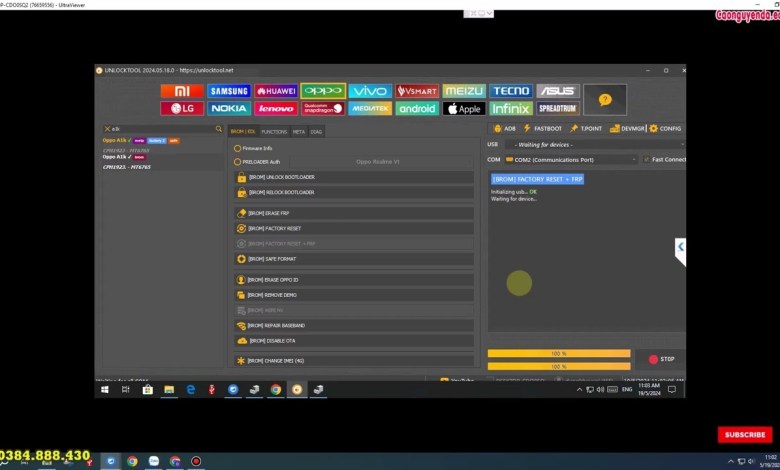Open Edge in the remote taskbar
The width and height of the screenshot is (780, 470).
[x=191, y=390]
